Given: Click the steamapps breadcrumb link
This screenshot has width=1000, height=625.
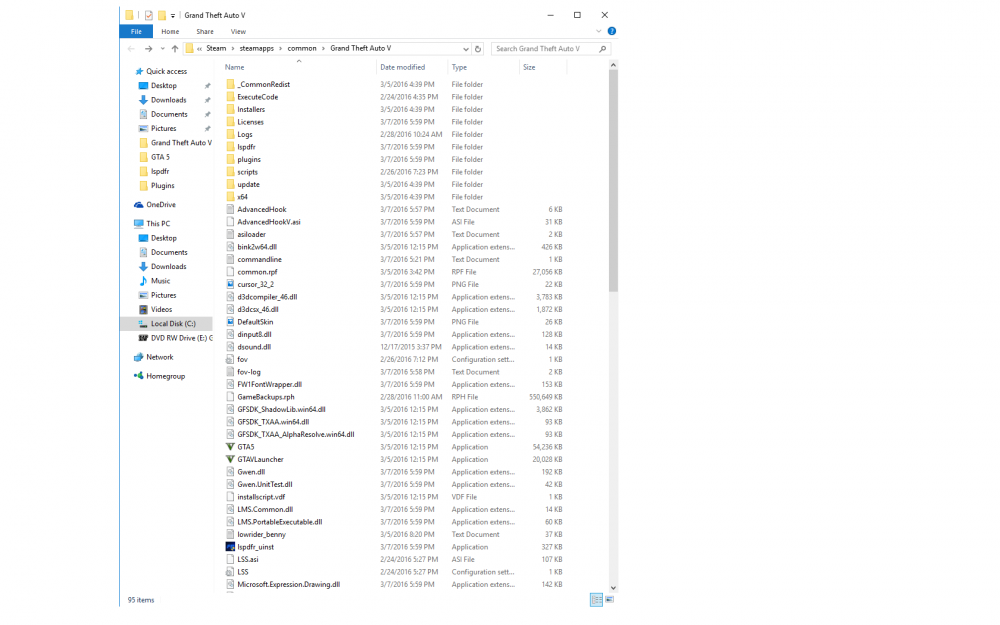Looking at the screenshot, I should click(256, 48).
